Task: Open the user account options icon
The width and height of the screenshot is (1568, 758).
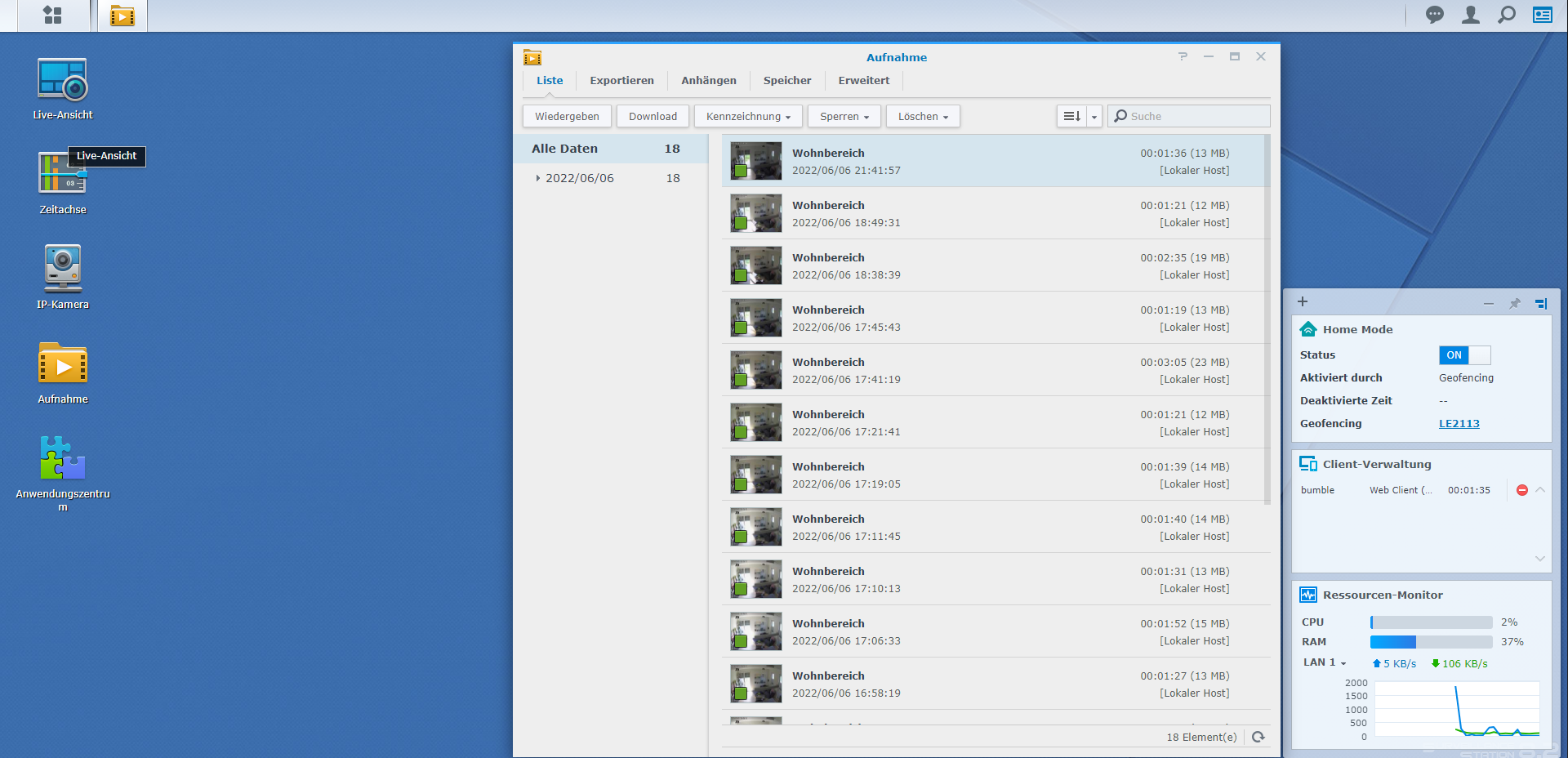Action: click(x=1471, y=15)
